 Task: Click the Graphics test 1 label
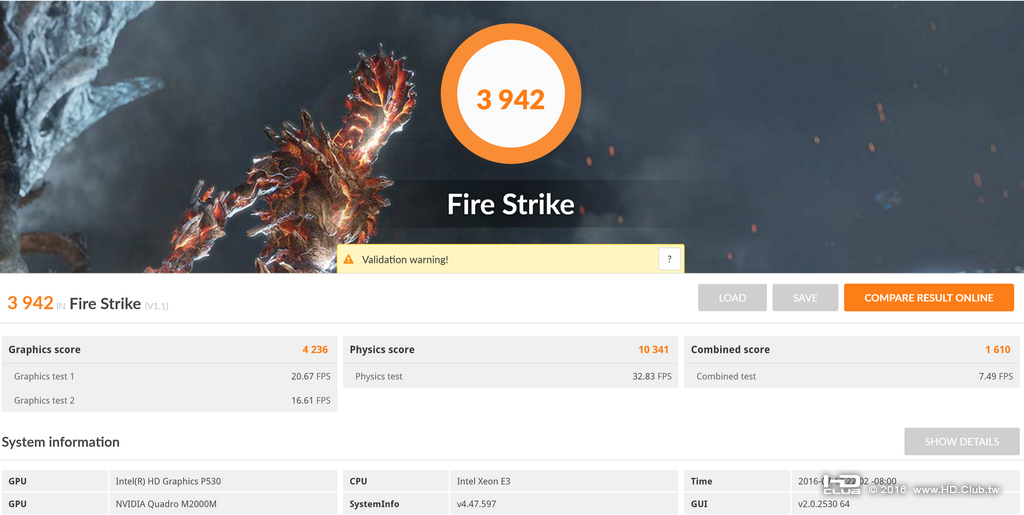pos(44,377)
